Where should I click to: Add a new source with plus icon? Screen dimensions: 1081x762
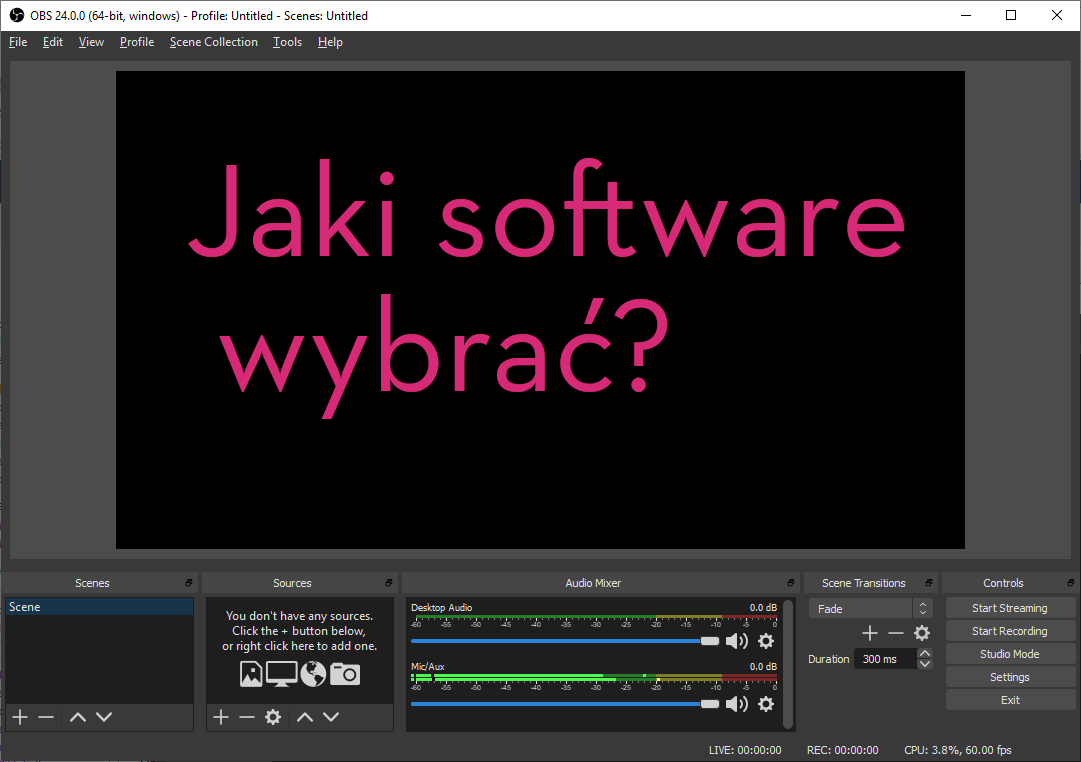(x=221, y=717)
